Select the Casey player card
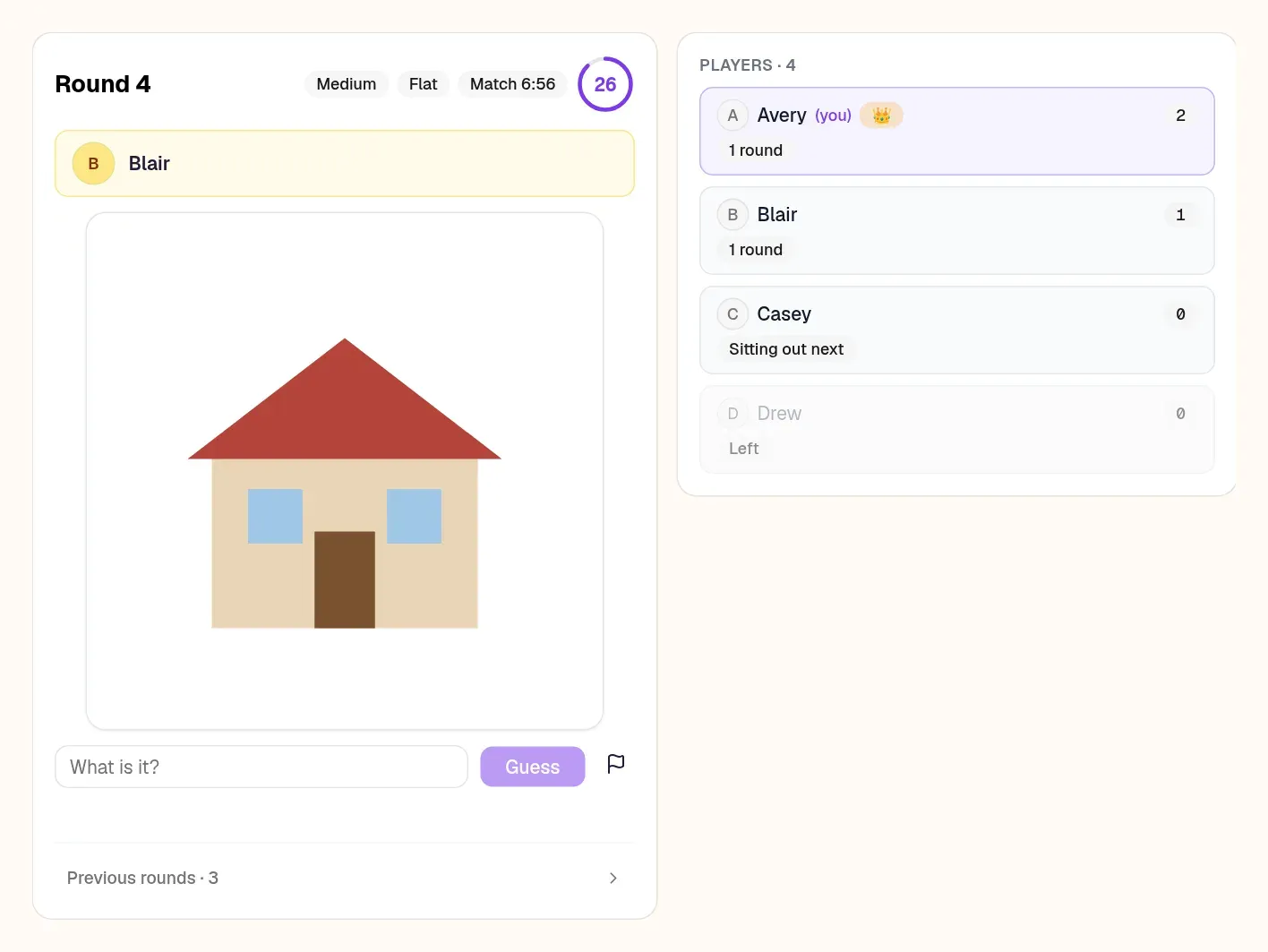The height and width of the screenshot is (952, 1268). click(956, 330)
